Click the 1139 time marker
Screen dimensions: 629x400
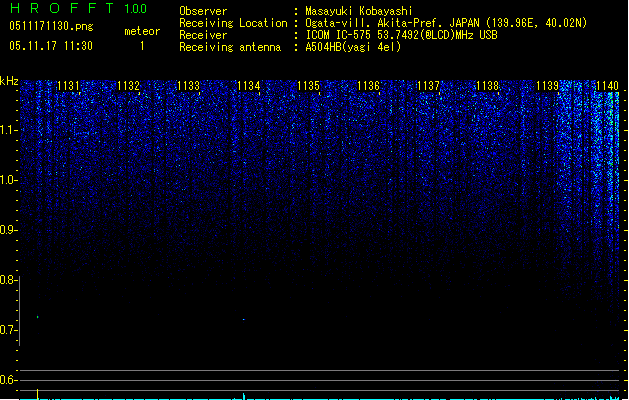(x=547, y=86)
